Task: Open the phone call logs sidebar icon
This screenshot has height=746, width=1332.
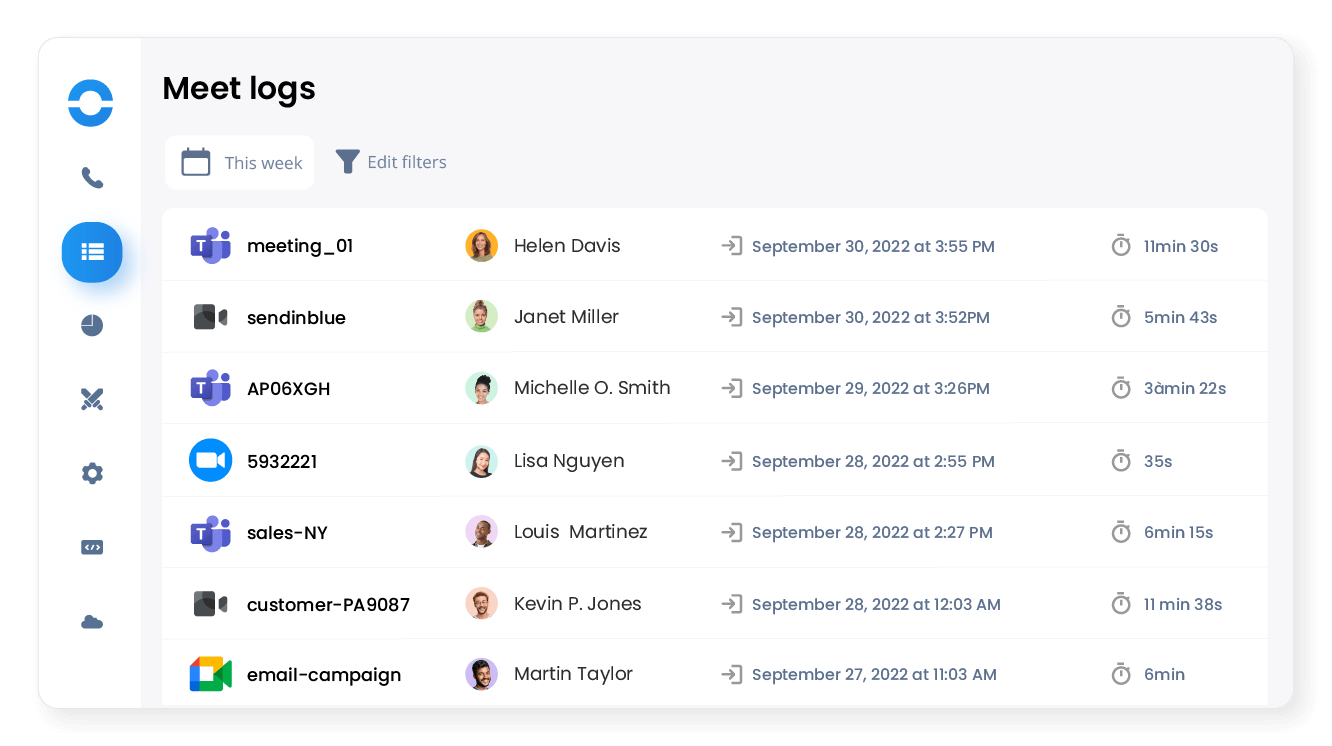Action: click(x=92, y=178)
